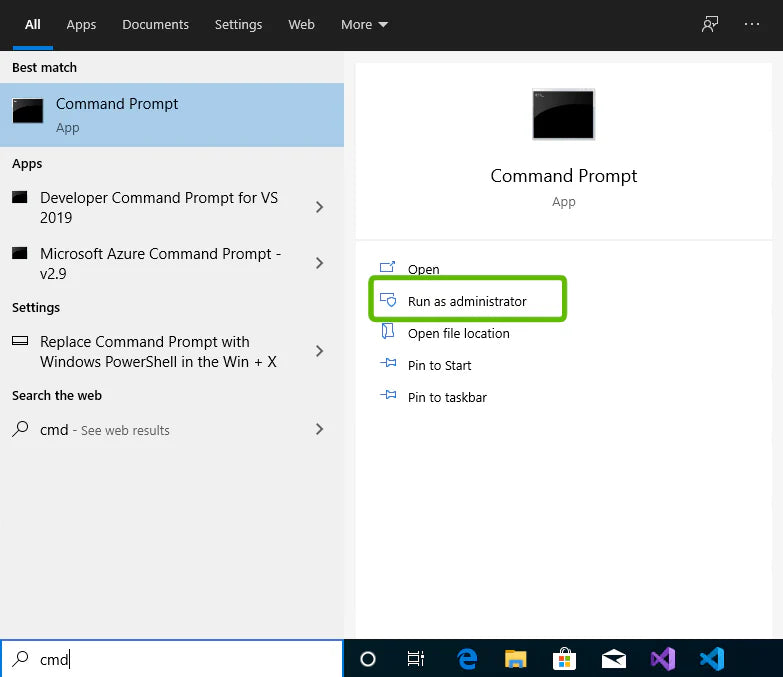This screenshot has height=677, width=783.
Task: Launch Visual Studio Code from taskbar
Action: (711, 659)
